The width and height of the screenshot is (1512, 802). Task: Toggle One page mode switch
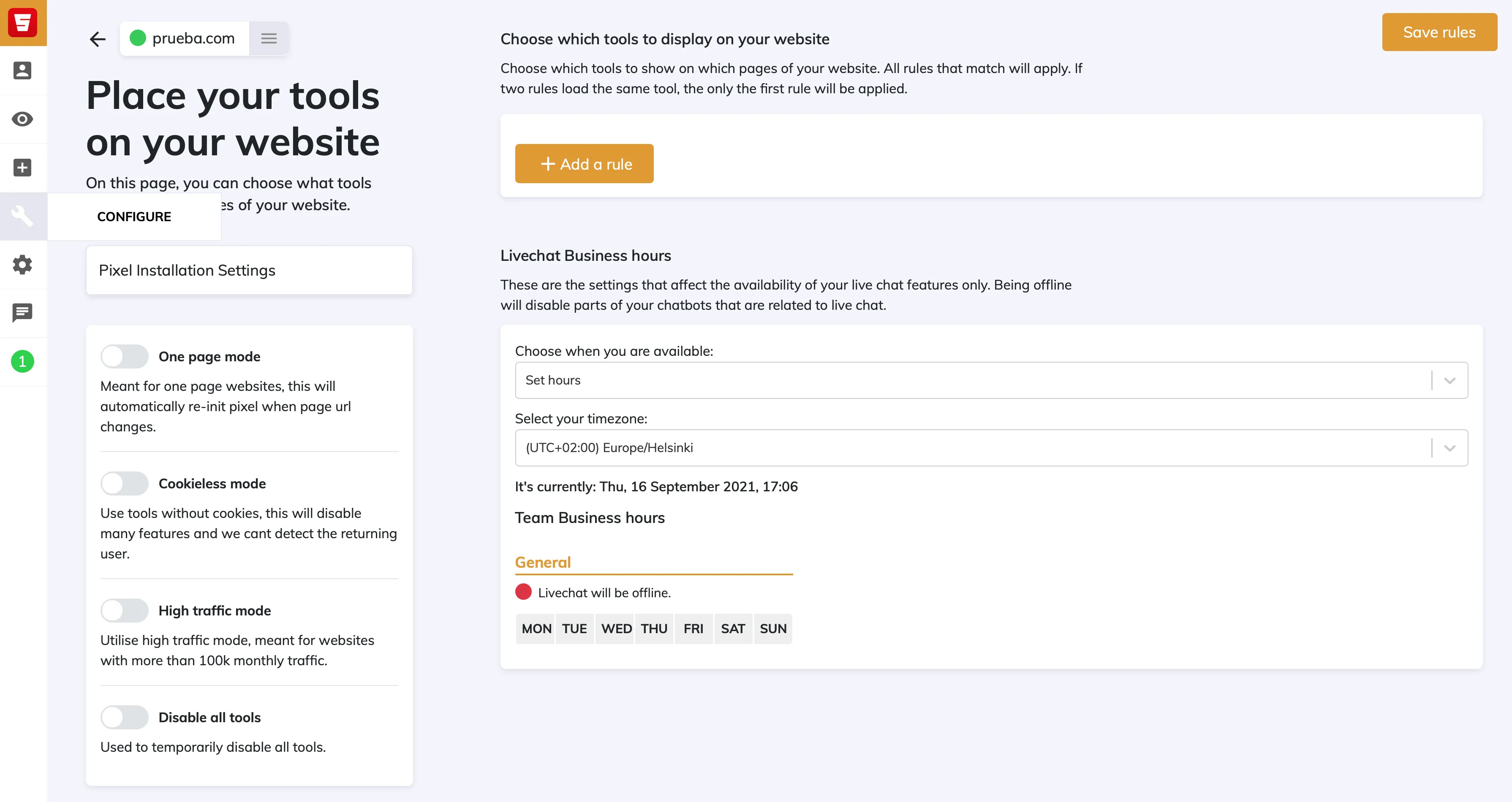124,356
